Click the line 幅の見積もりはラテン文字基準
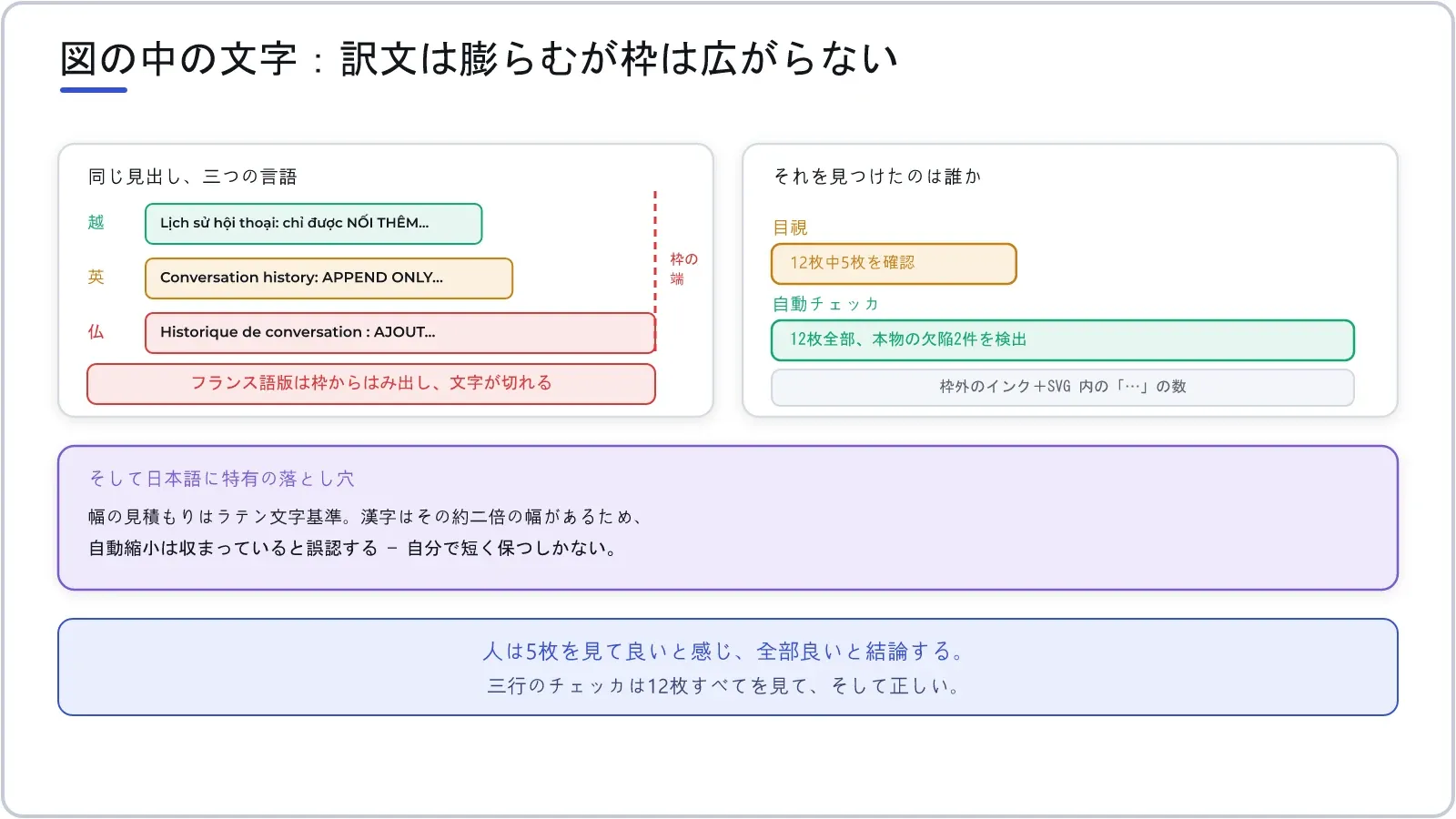 [367, 517]
